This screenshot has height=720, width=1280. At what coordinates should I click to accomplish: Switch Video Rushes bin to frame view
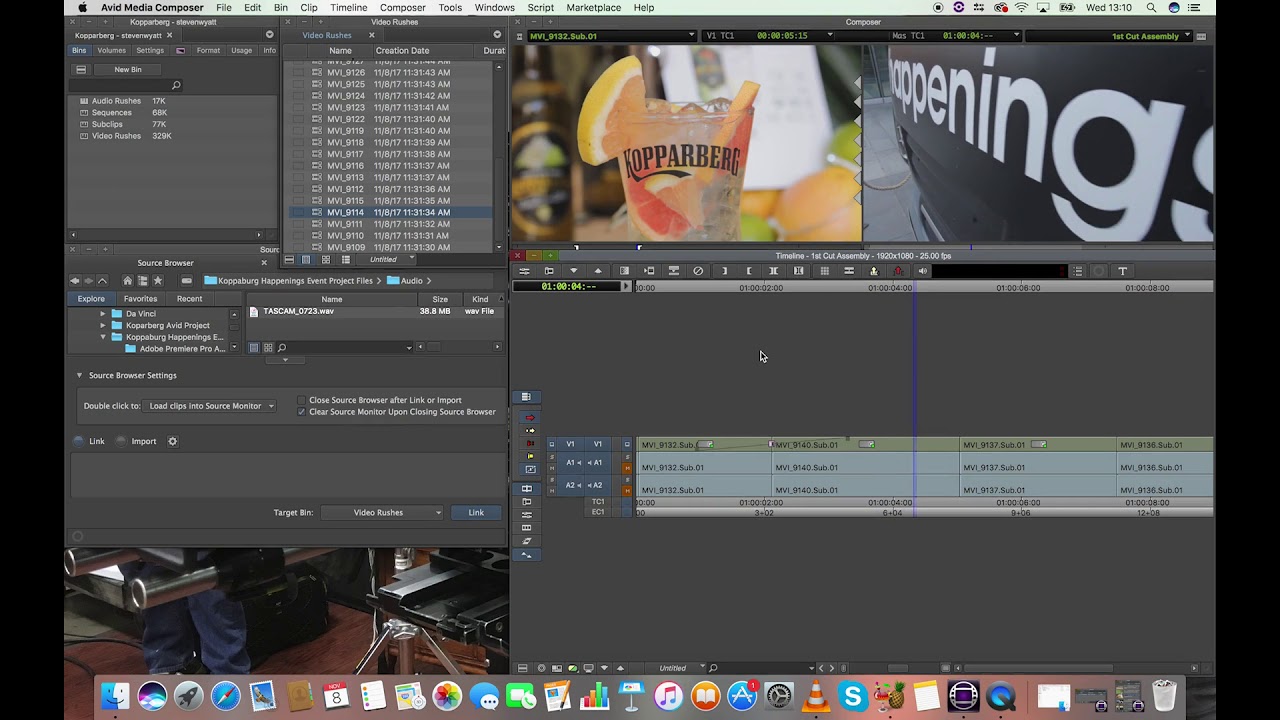(325, 260)
